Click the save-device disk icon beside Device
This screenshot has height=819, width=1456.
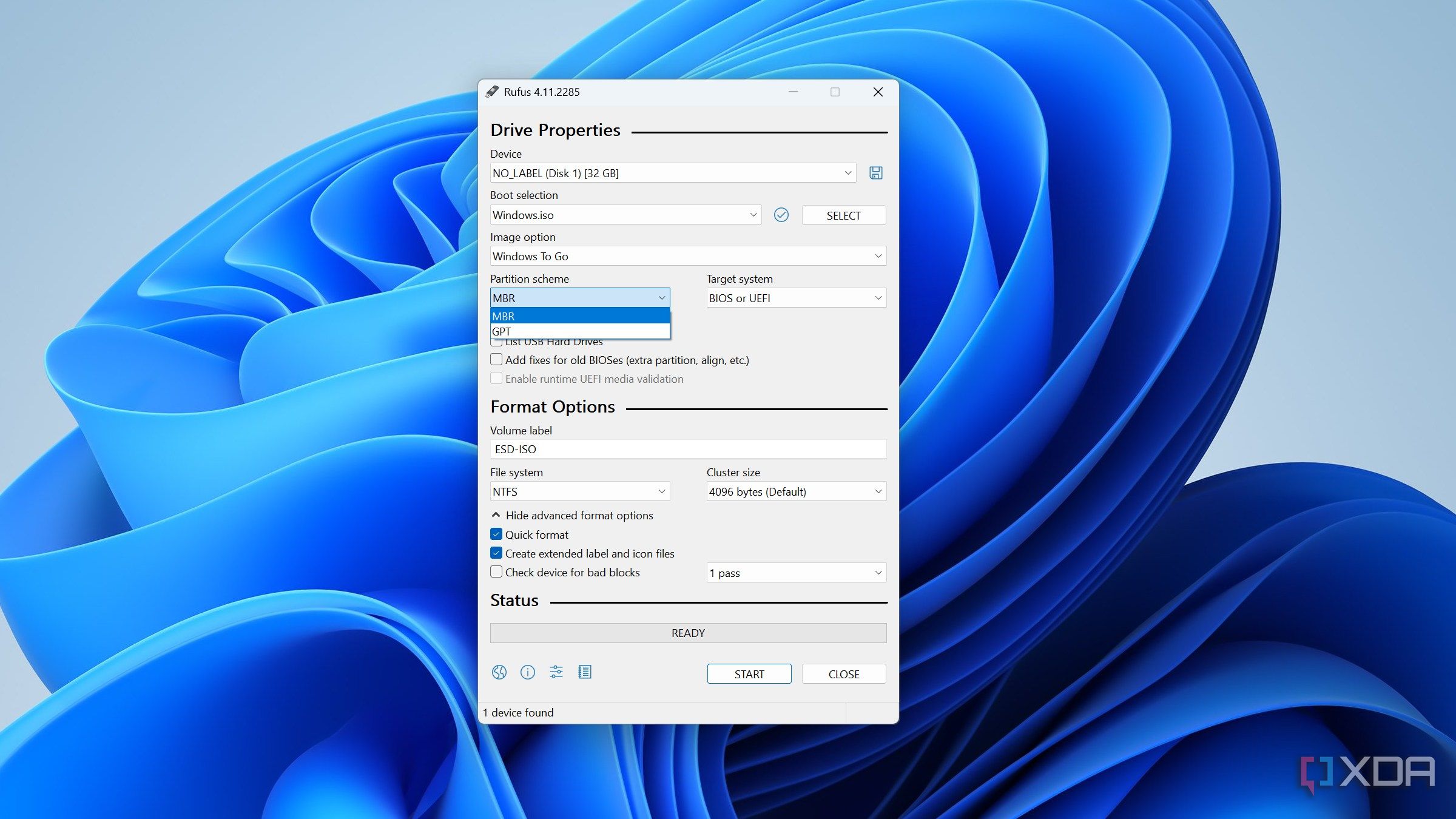pos(875,173)
